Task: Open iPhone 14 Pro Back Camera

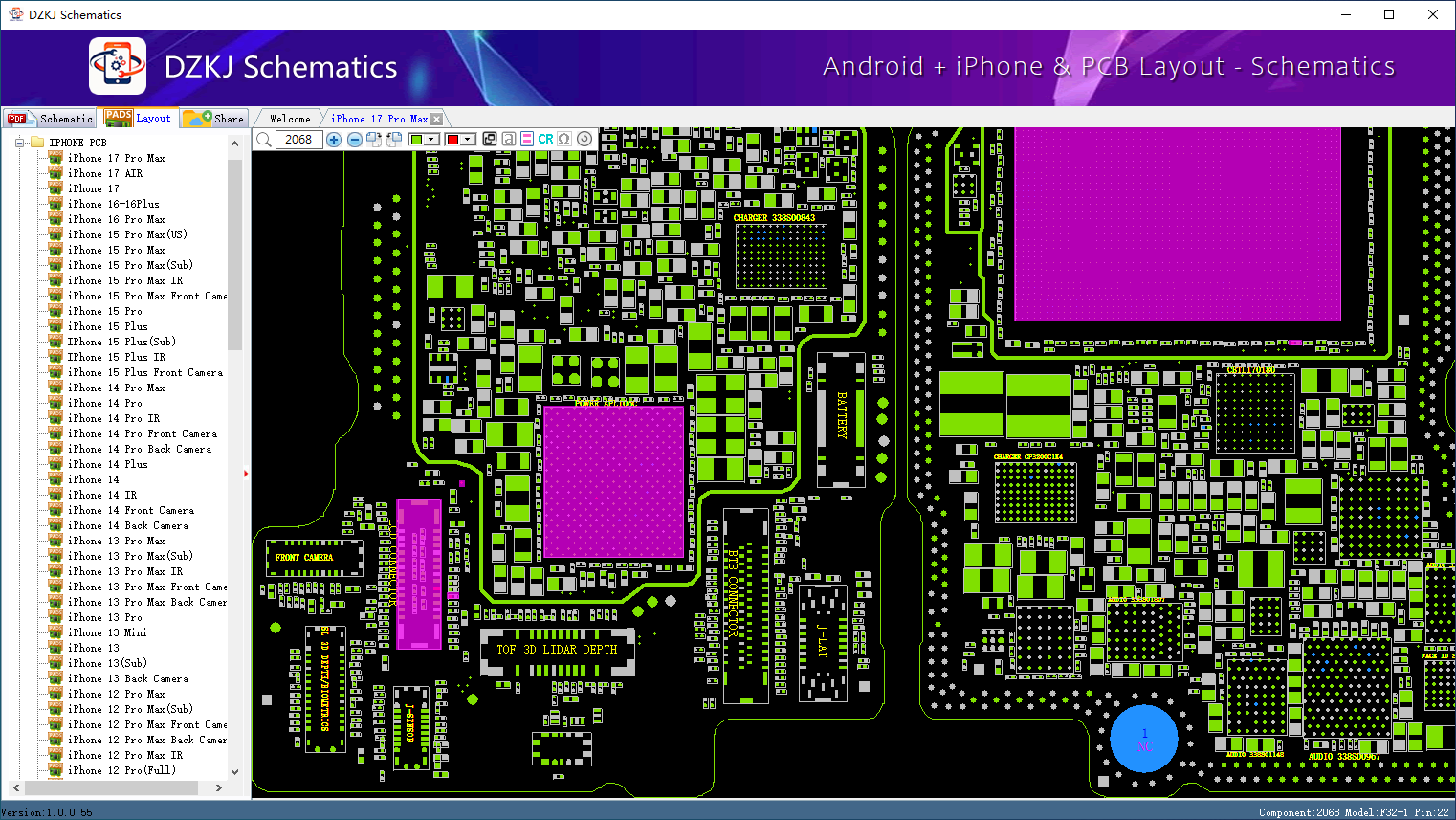Action: pos(139,449)
